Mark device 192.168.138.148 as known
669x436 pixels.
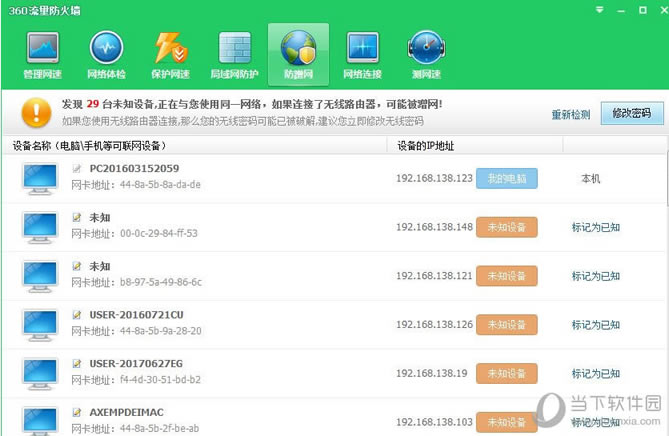pos(596,227)
